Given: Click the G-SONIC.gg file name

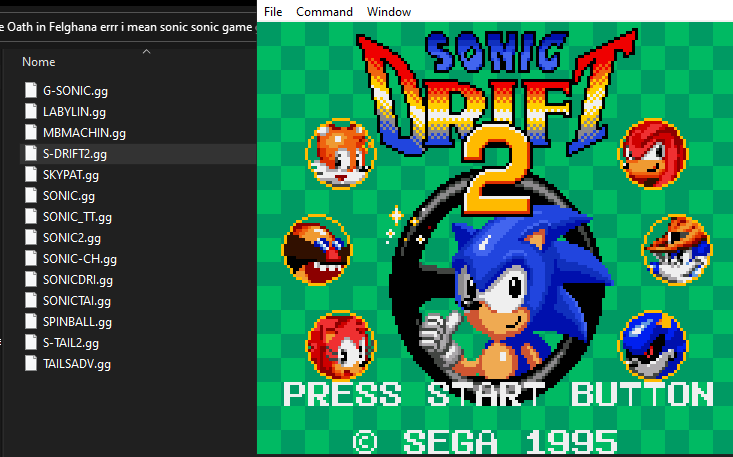Looking at the screenshot, I should click(x=75, y=91).
